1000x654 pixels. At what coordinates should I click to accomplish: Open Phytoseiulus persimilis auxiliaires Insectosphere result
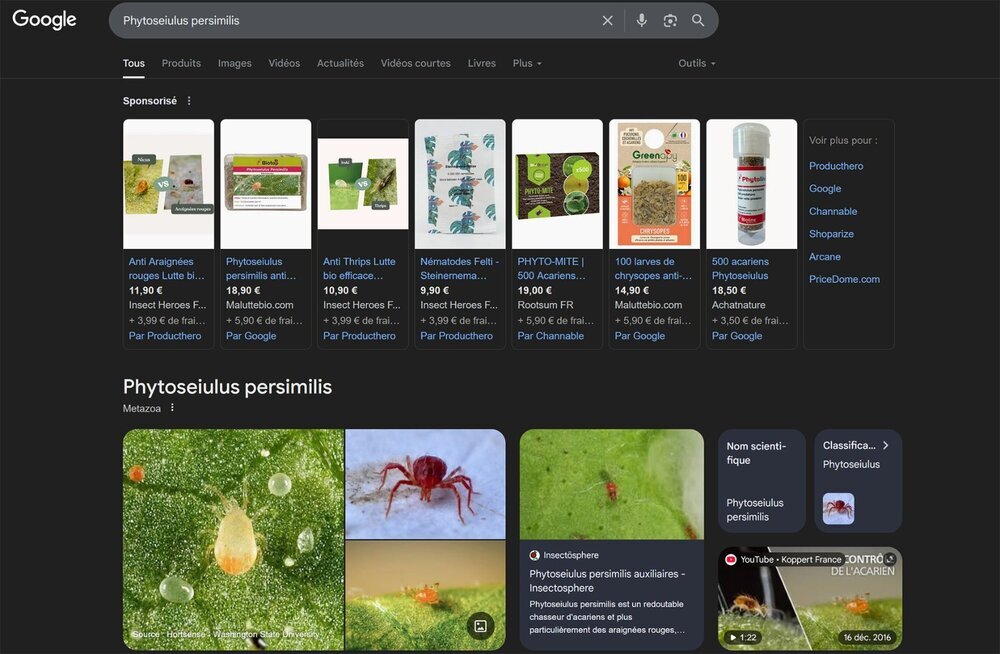[607, 581]
